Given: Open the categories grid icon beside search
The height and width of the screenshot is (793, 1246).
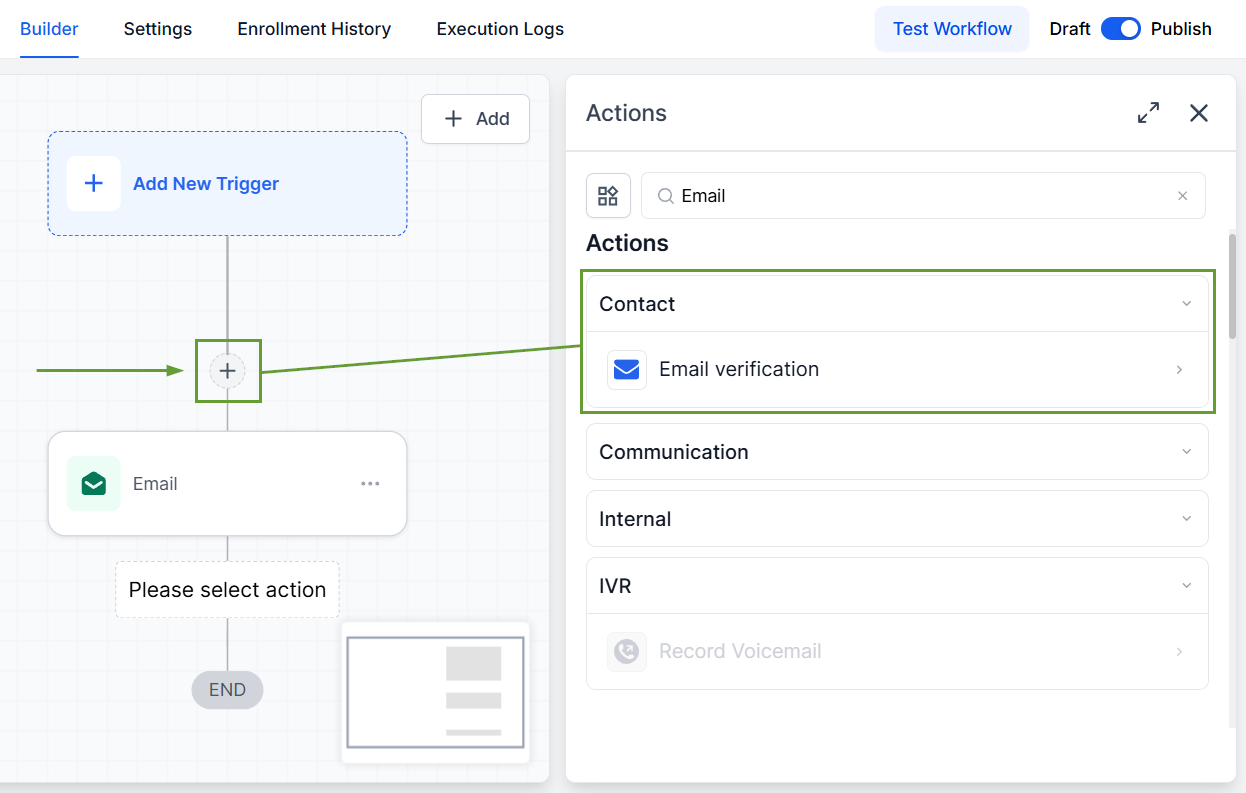Looking at the screenshot, I should (608, 196).
